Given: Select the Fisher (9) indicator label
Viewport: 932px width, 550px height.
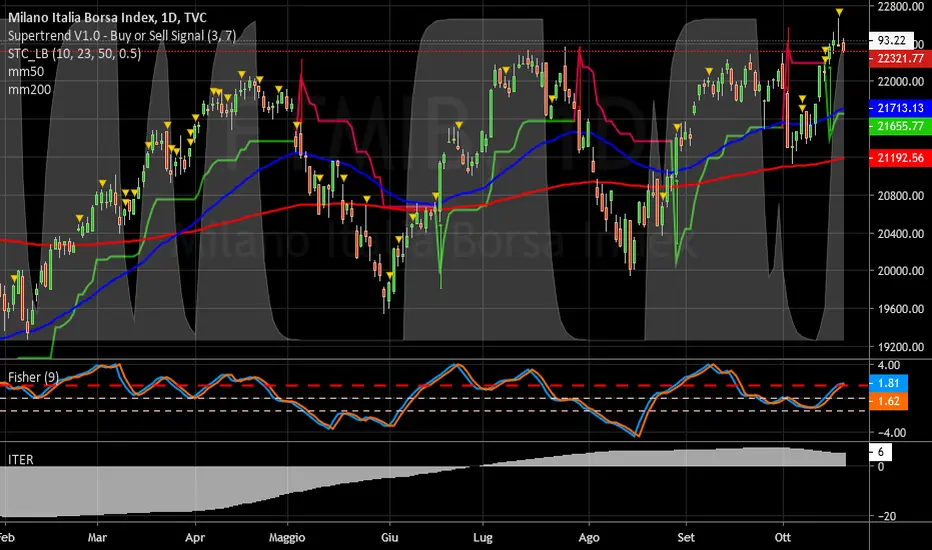Looking at the screenshot, I should [33, 377].
